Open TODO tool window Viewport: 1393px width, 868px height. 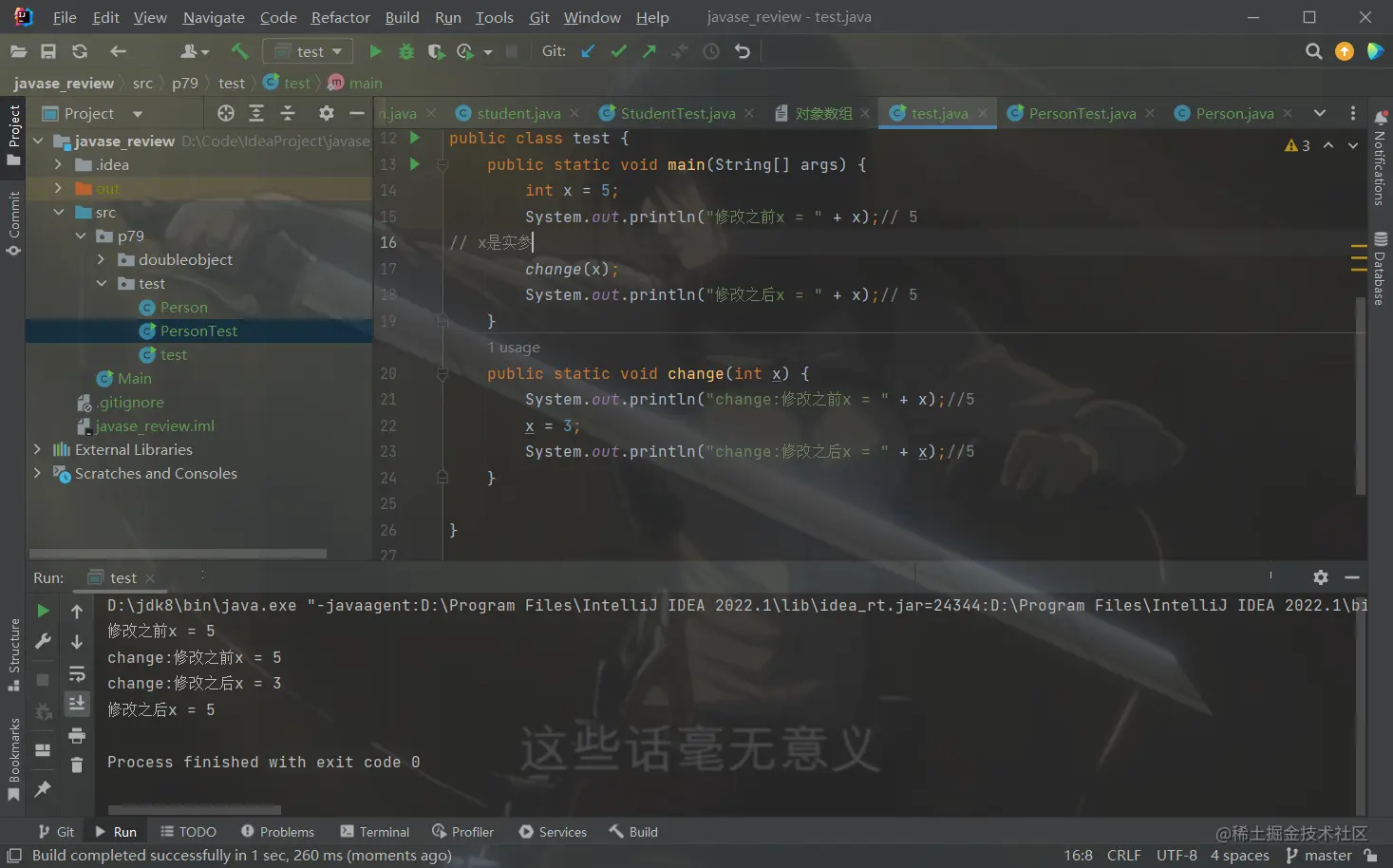[188, 832]
